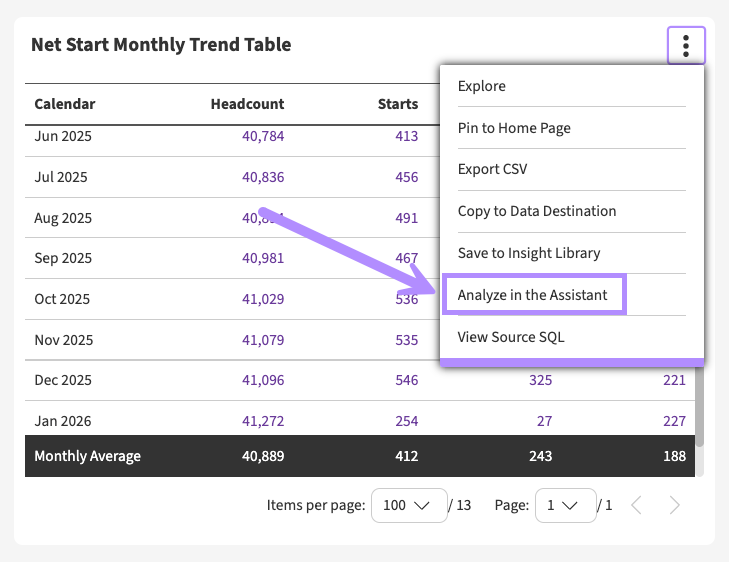Image resolution: width=729 pixels, height=562 pixels.
Task: Go to previous page arrow
Action: tap(636, 505)
